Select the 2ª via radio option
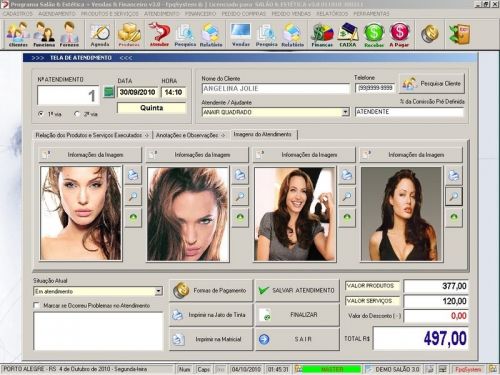The image size is (500, 375). pos(77,114)
